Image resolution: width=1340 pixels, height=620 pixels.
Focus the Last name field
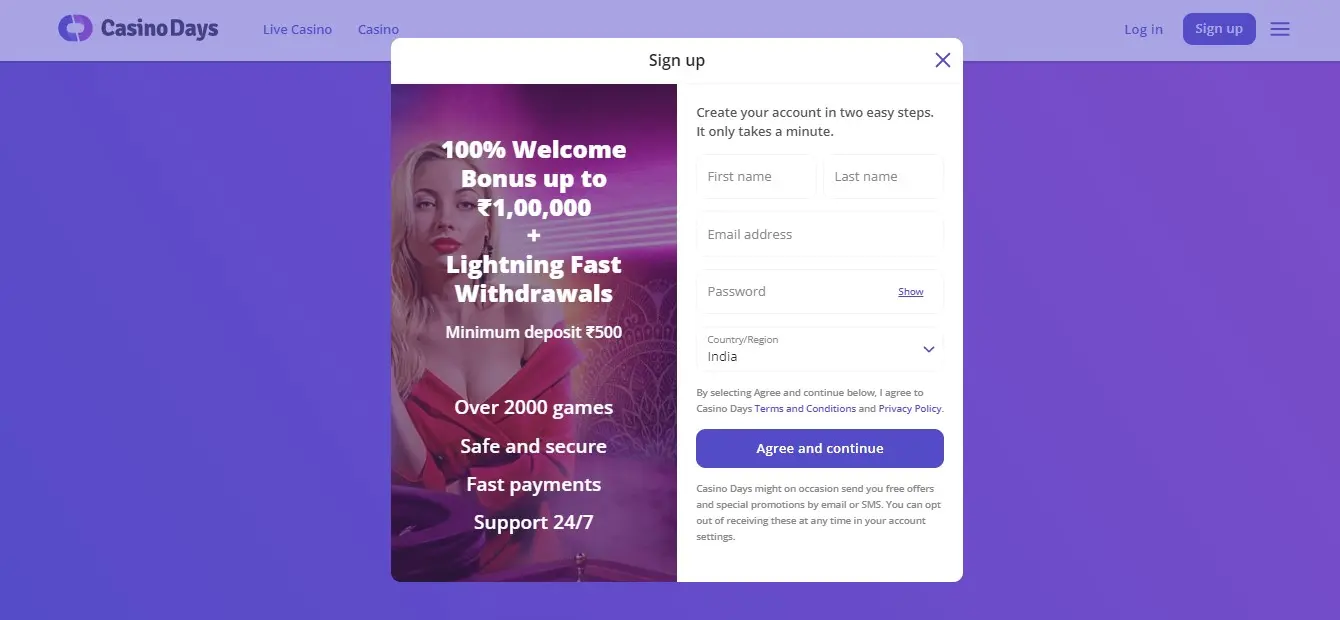tap(883, 177)
